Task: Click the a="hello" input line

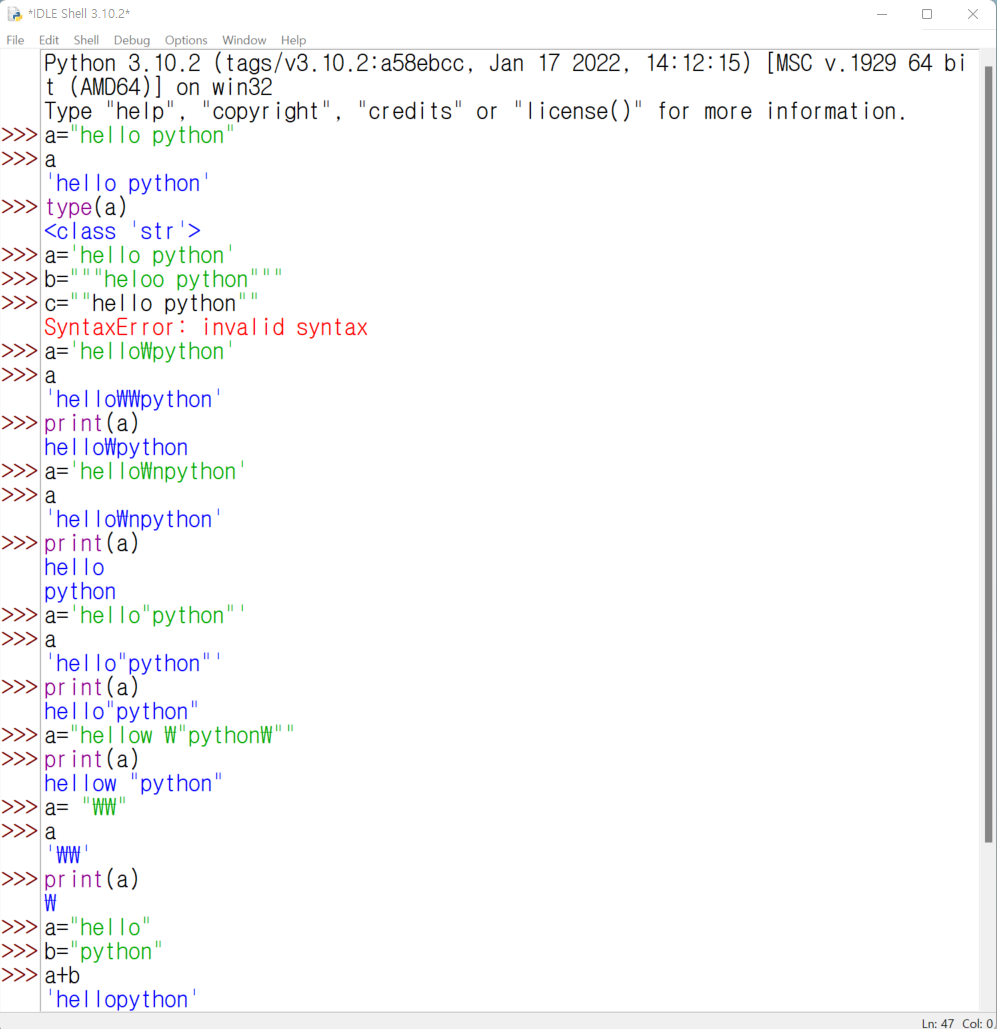Action: pos(97,928)
